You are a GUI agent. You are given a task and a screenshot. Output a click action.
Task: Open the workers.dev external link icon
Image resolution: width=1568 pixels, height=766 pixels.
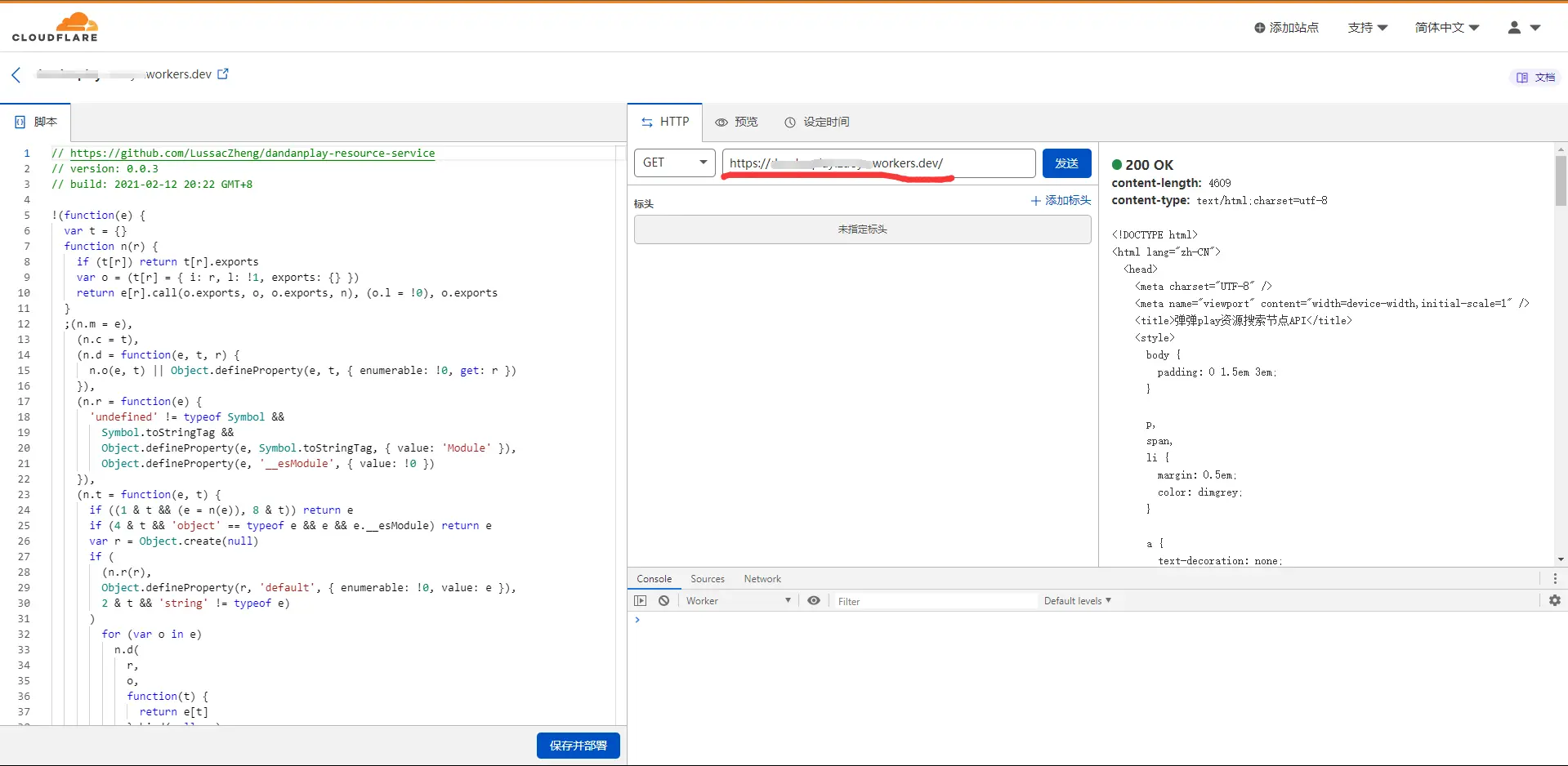click(223, 73)
